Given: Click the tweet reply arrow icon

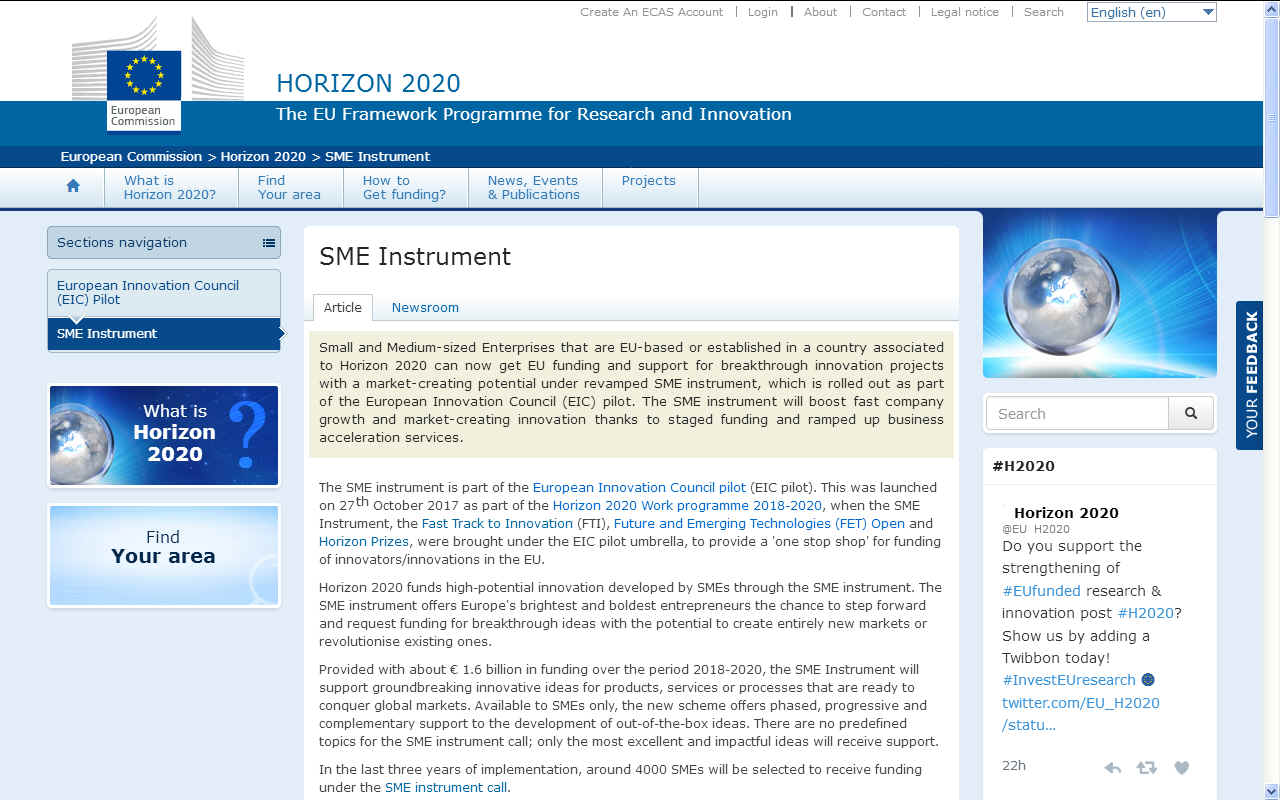Looking at the screenshot, I should (x=1112, y=768).
